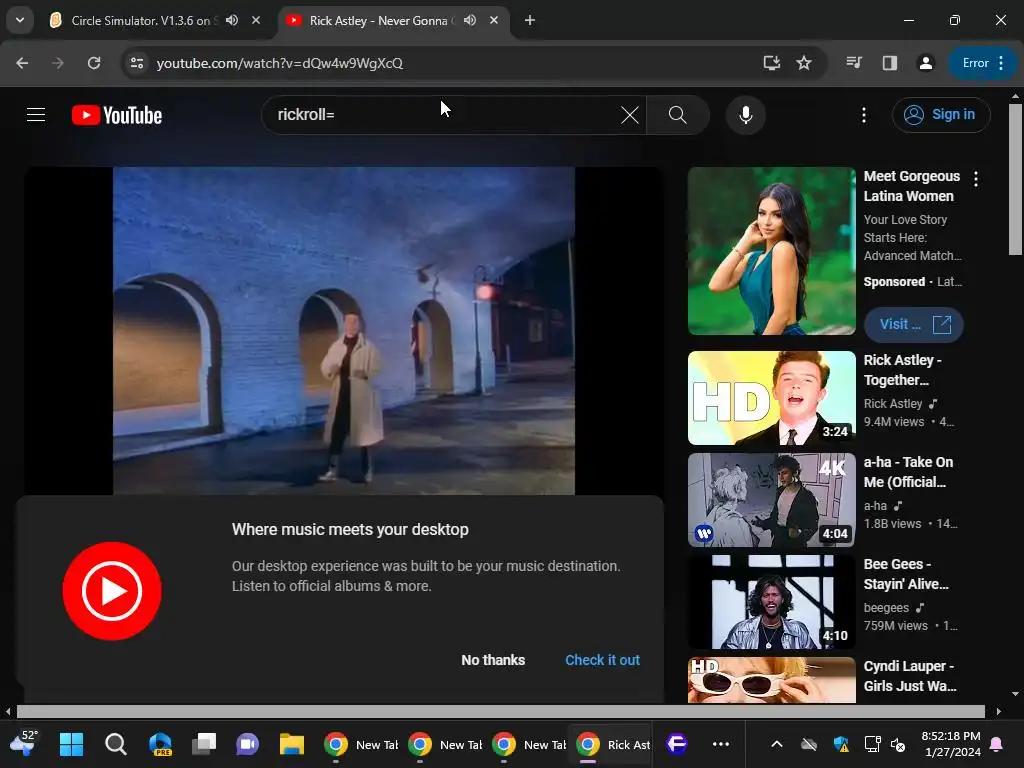Click the Rick Astley video player
1024x768 pixels.
344,330
